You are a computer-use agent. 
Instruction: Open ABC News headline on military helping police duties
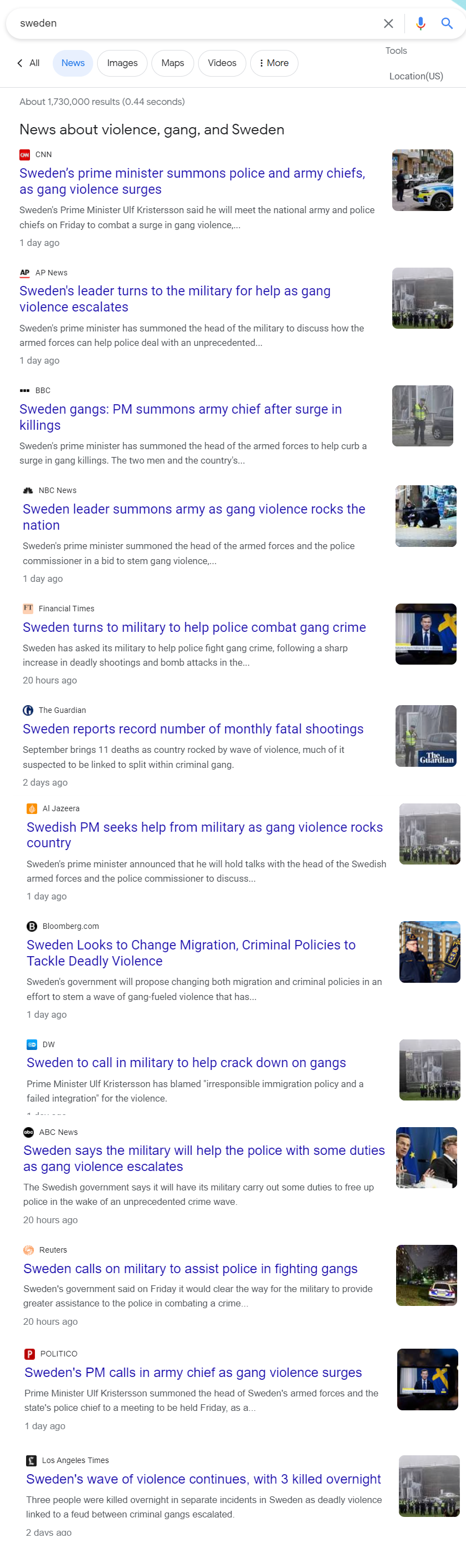tap(204, 1158)
